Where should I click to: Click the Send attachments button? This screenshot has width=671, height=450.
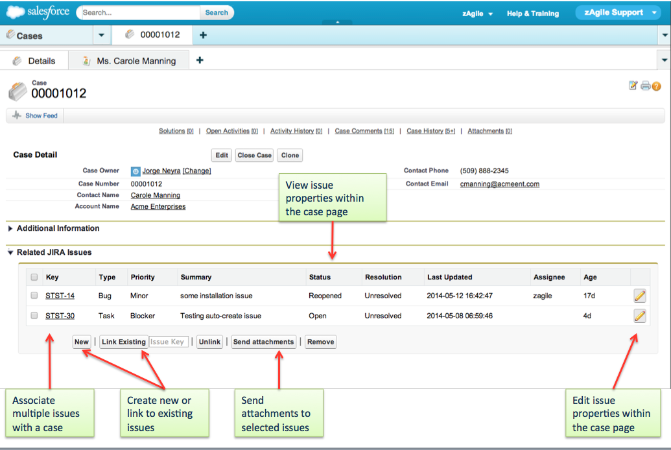pos(264,342)
